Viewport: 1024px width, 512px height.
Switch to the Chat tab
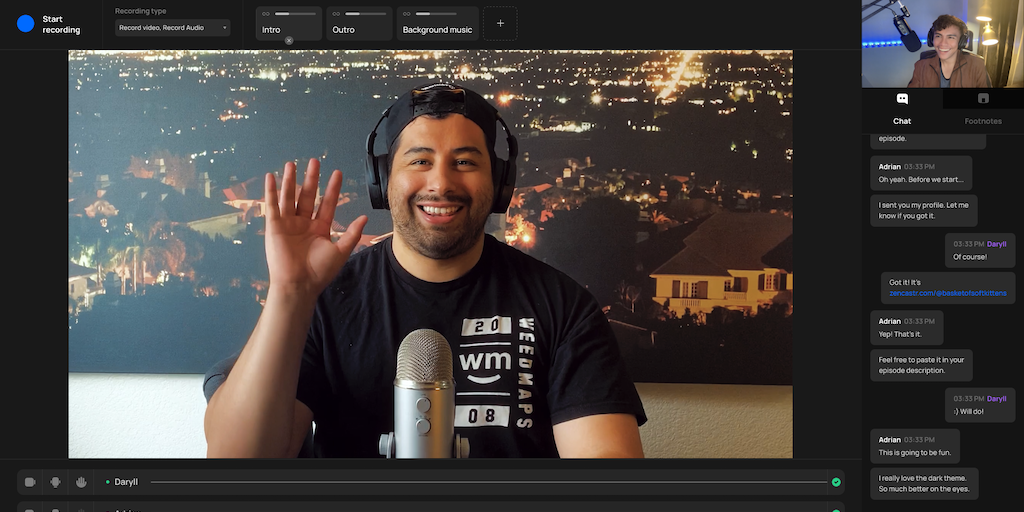902,109
